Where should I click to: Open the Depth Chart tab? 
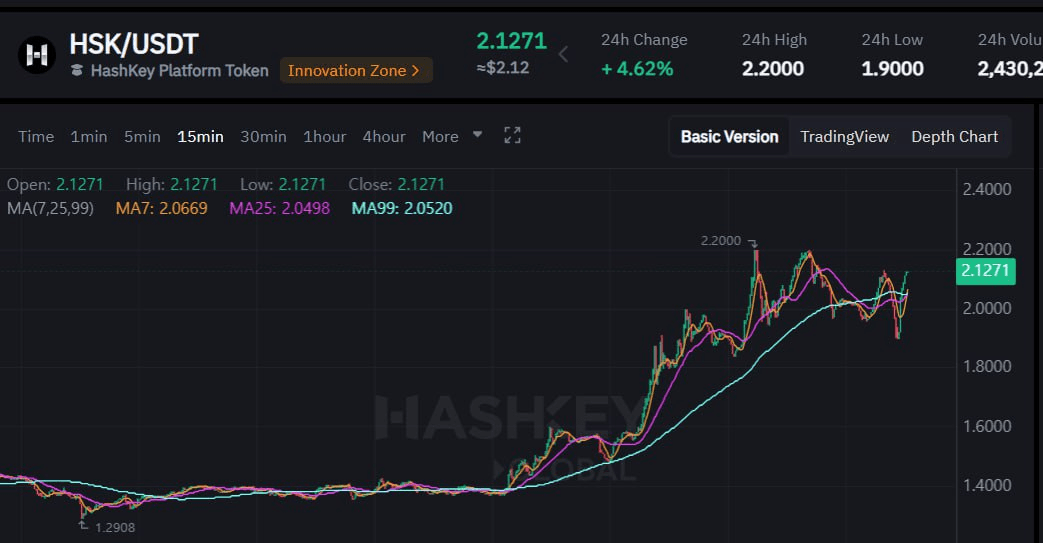pos(954,136)
